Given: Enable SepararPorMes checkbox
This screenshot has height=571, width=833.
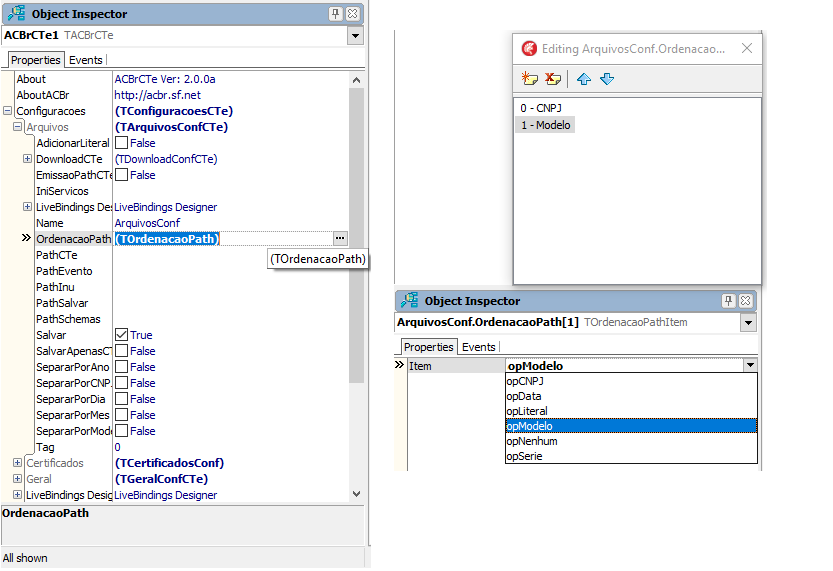Looking at the screenshot, I should pyautogui.click(x=122, y=415).
